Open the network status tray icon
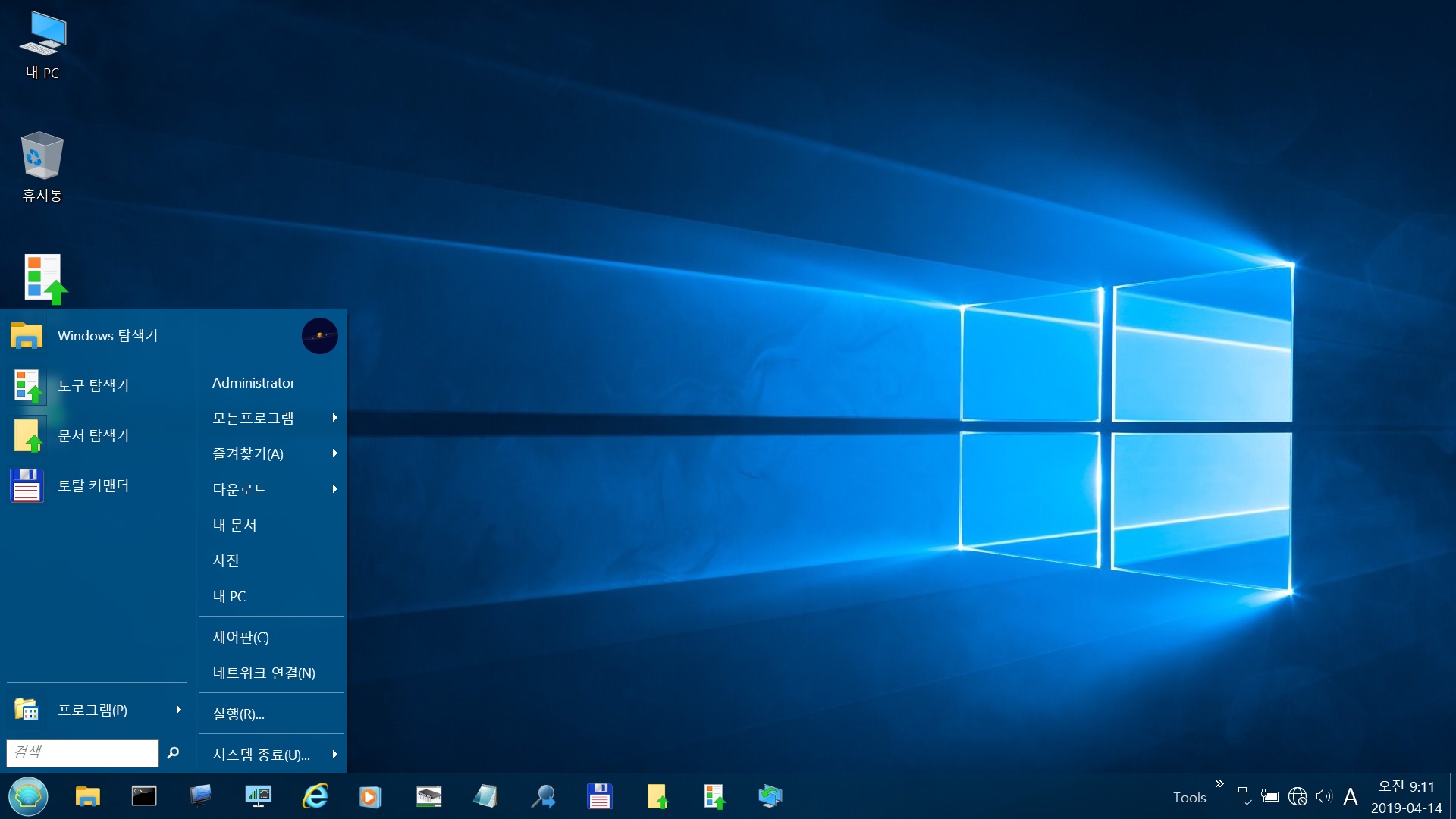The height and width of the screenshot is (819, 1456). pyautogui.click(x=1298, y=796)
